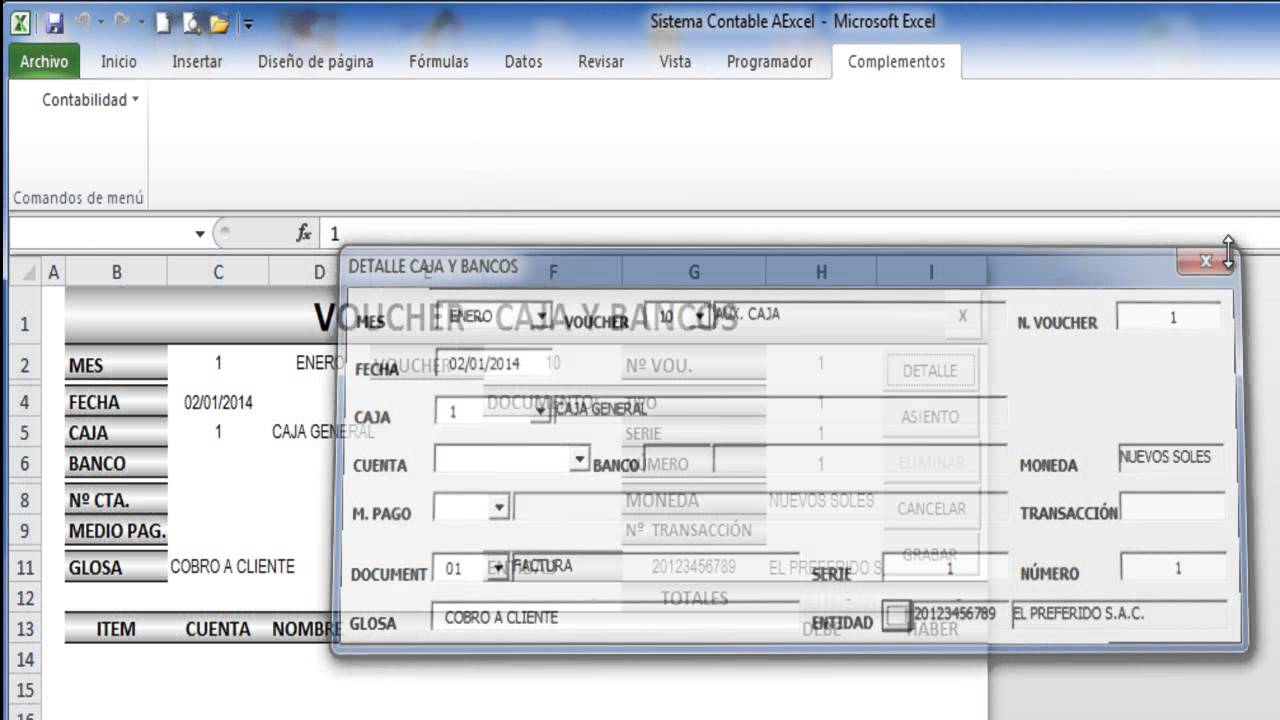Click the Undo arrow icon
The height and width of the screenshot is (720, 1280).
click(x=84, y=21)
